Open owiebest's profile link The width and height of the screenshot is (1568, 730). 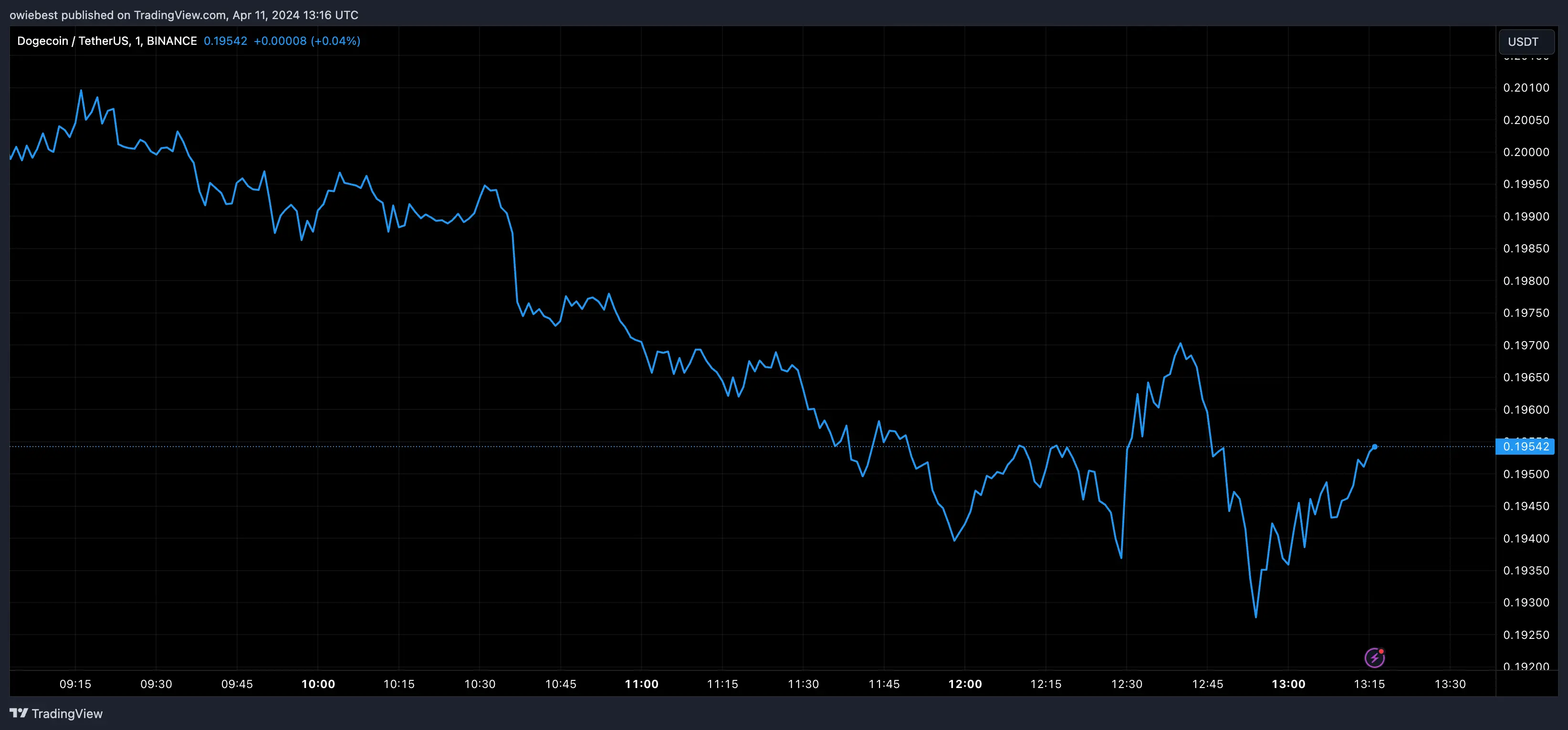tap(33, 15)
